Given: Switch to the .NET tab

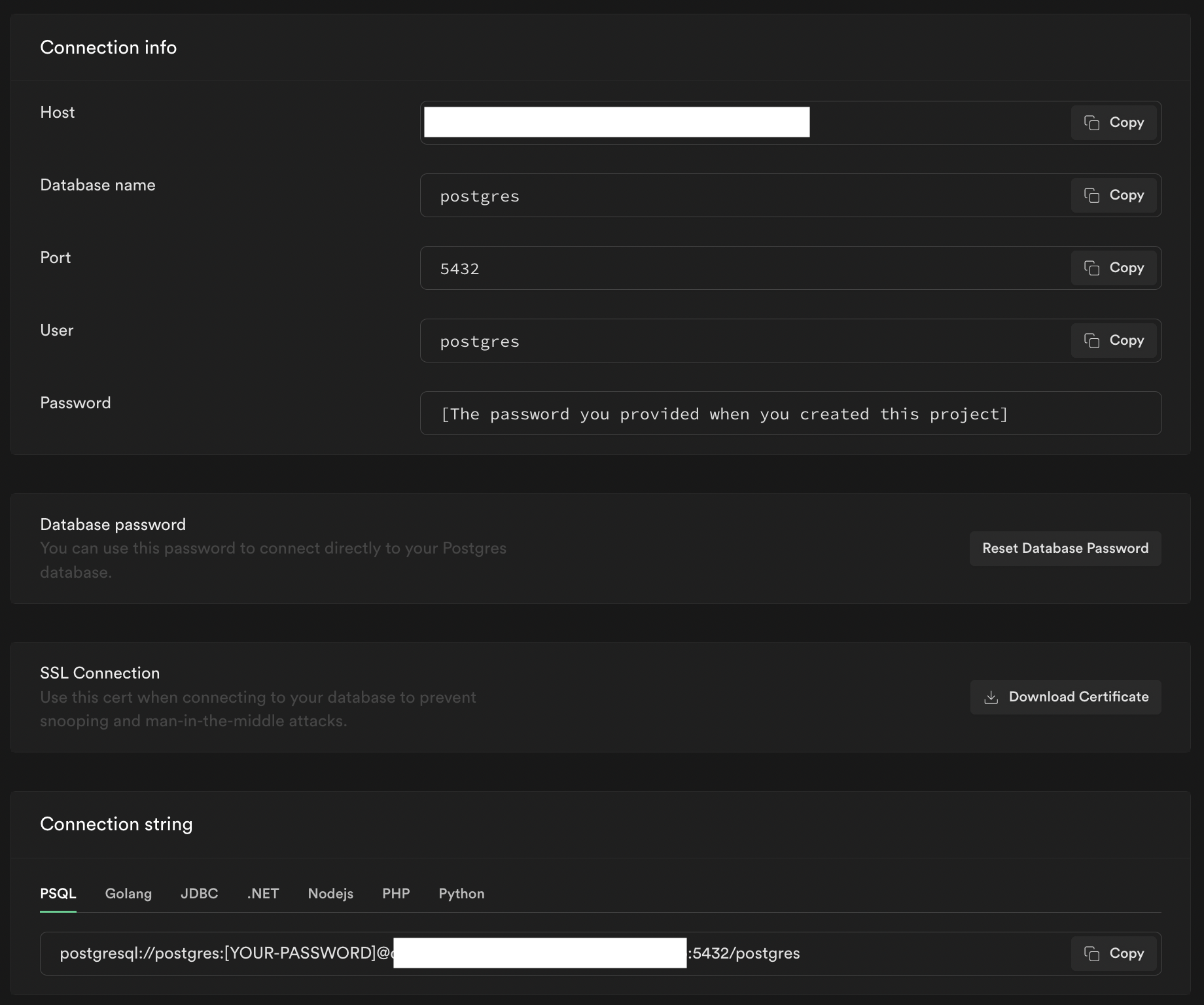Looking at the screenshot, I should pos(263,894).
